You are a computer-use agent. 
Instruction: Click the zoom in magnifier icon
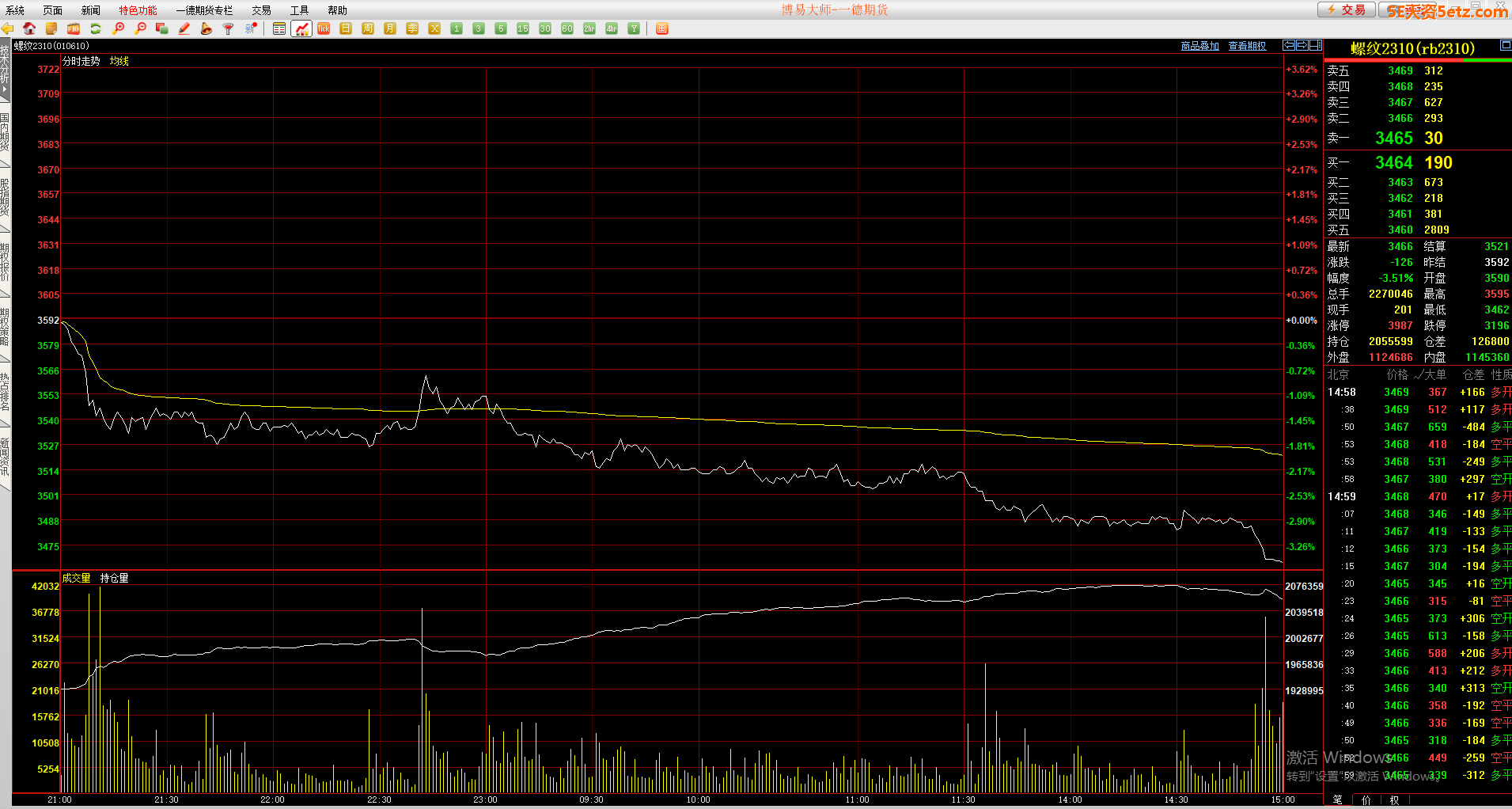click(119, 28)
